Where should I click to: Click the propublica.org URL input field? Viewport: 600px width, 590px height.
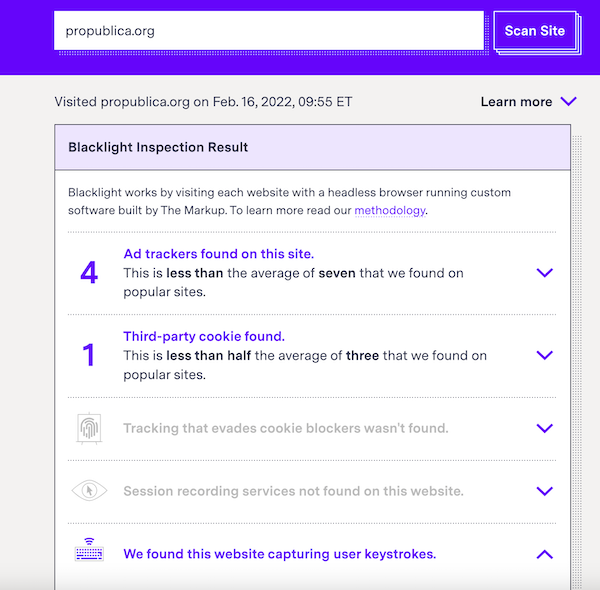269,31
